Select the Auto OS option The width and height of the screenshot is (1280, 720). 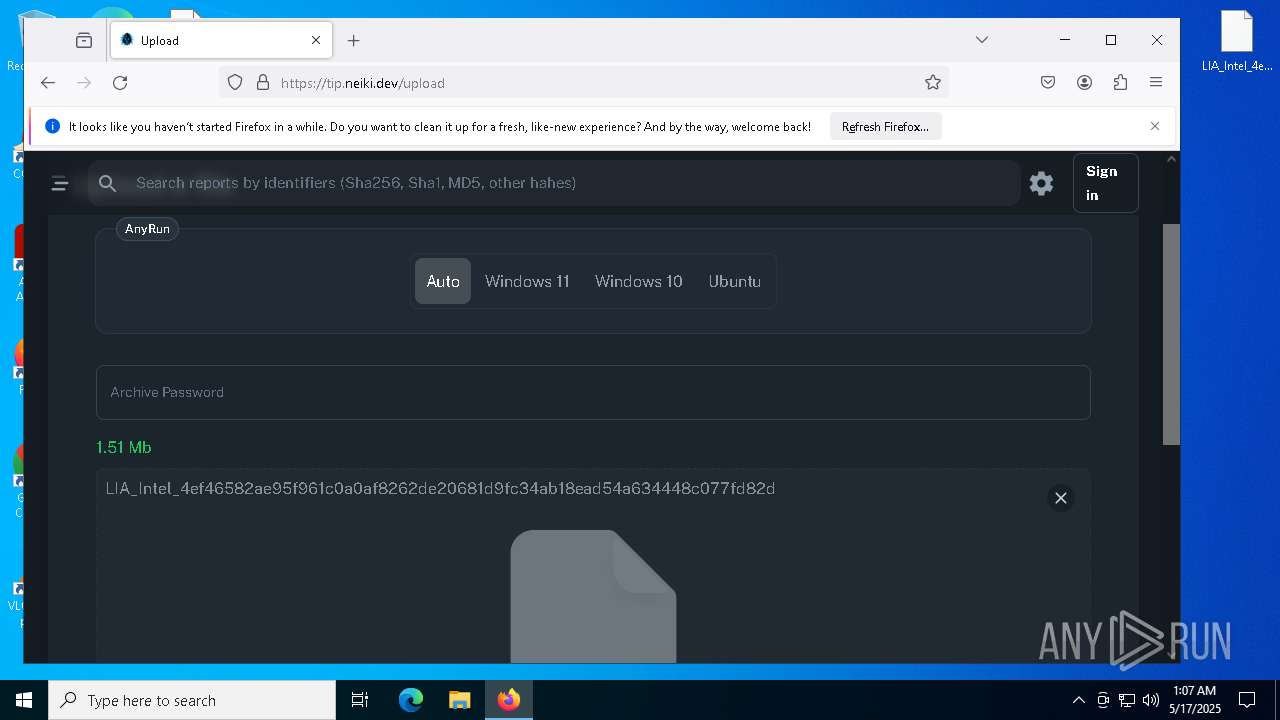coord(443,281)
